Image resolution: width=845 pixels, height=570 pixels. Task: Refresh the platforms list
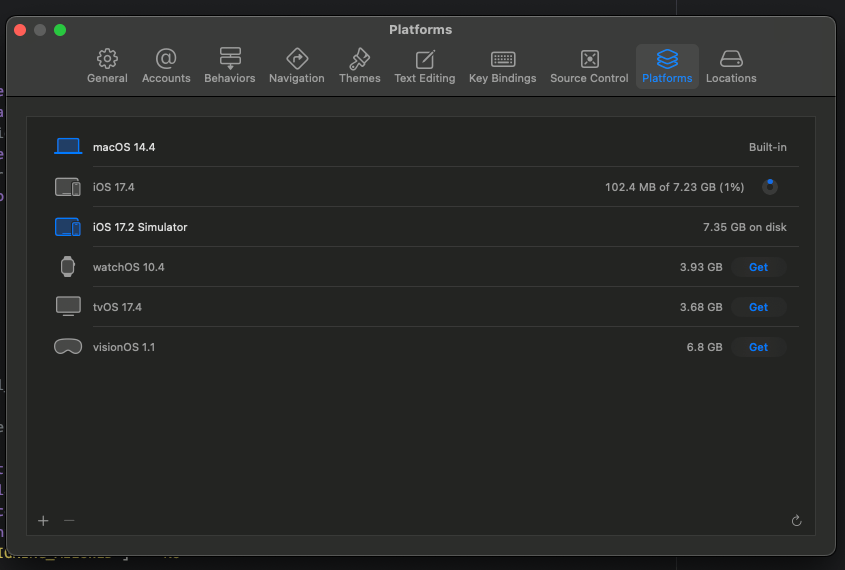(x=796, y=520)
